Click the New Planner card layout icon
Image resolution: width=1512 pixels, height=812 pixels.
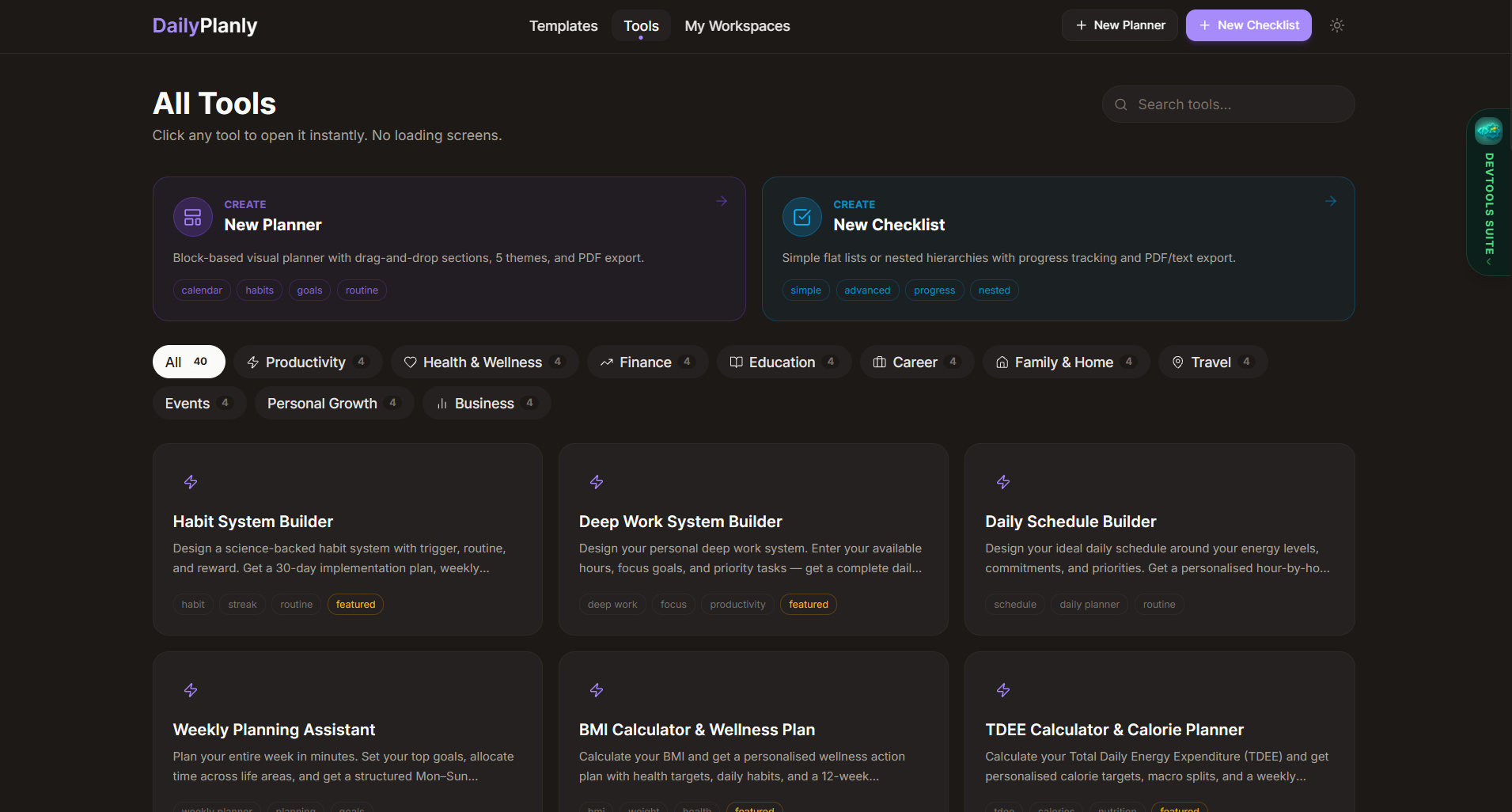point(192,217)
